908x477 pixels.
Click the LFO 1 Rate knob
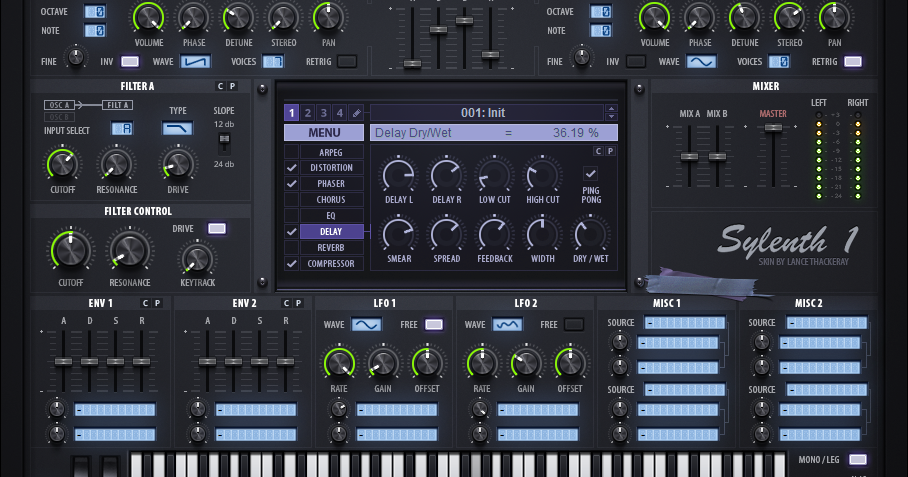[339, 364]
